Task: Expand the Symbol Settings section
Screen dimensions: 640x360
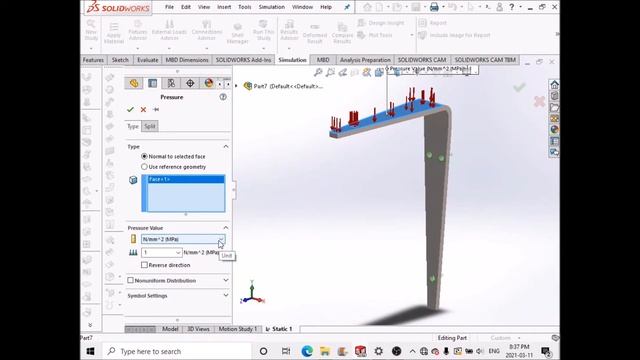Action: click(x=226, y=296)
